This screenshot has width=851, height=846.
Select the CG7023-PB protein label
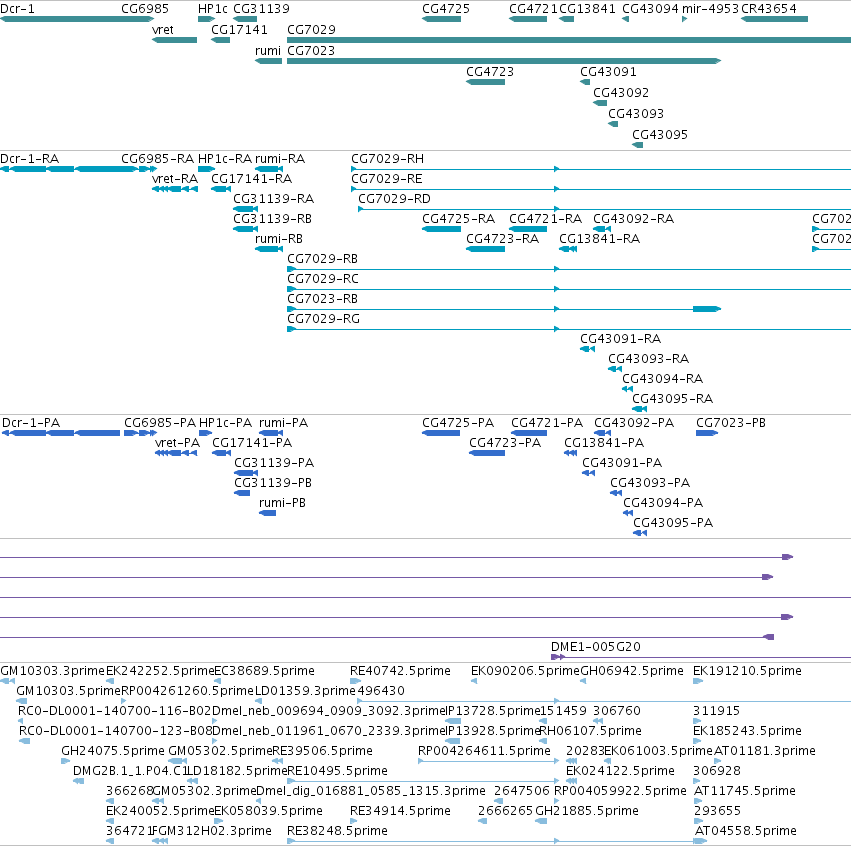[731, 423]
